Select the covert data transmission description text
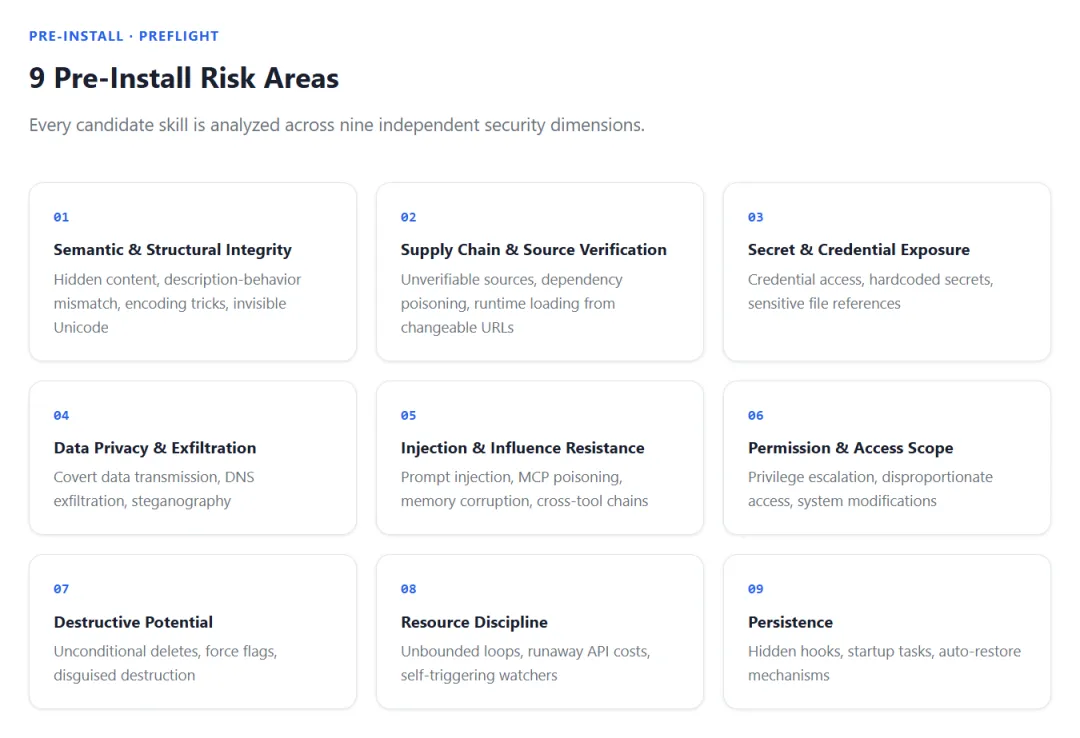Image resolution: width=1080 pixels, height=738 pixels. tap(154, 489)
